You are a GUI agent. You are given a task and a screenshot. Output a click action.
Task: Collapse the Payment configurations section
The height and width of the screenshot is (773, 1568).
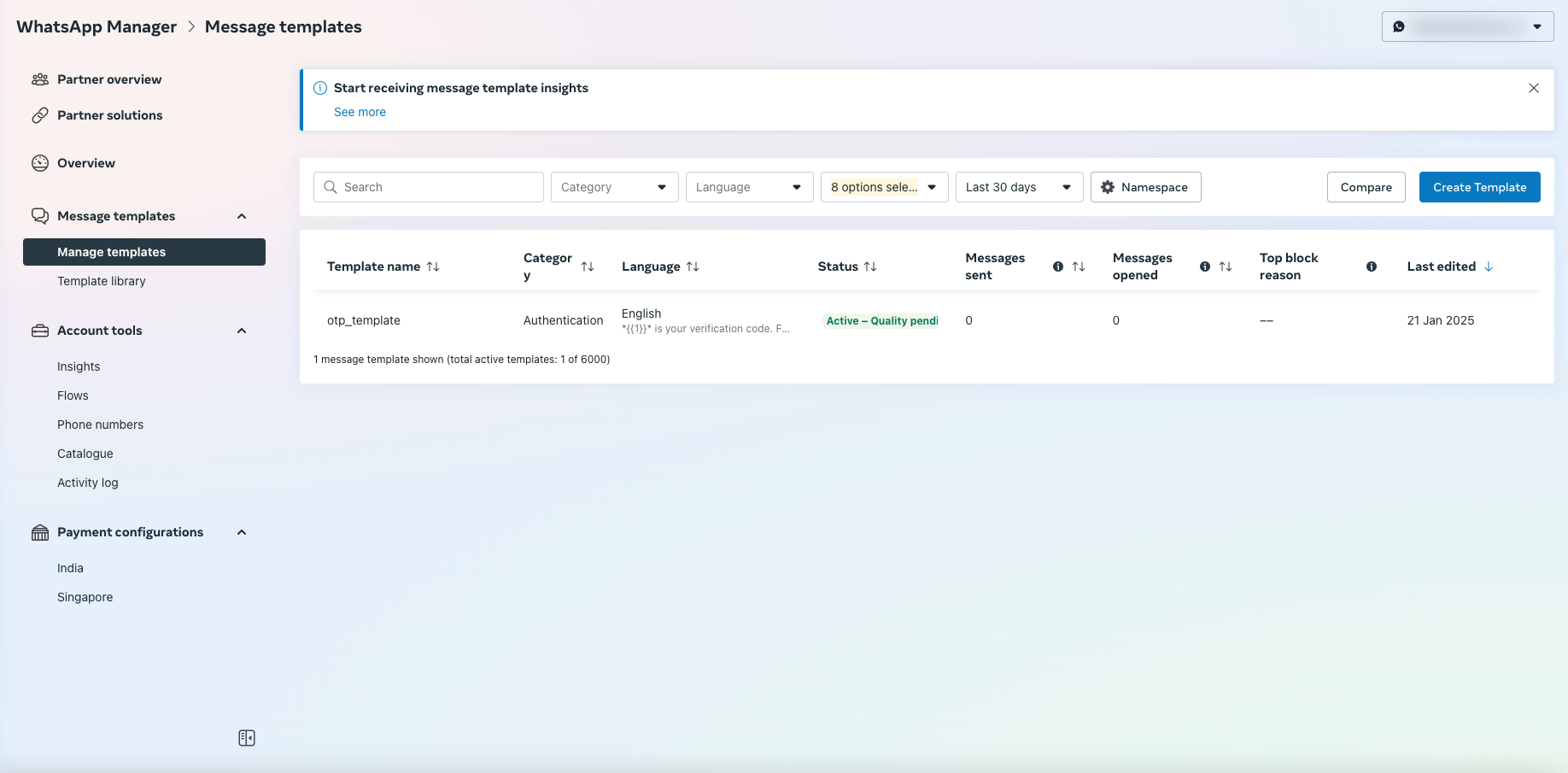tap(242, 532)
